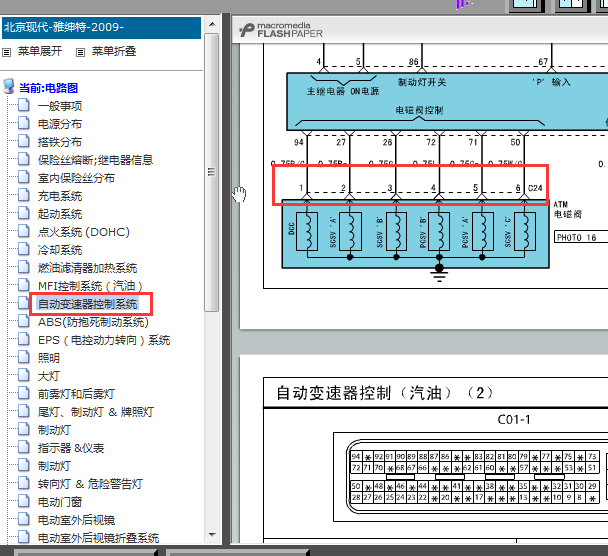Click the page icon beside 指示器 &仪表
The height and width of the screenshot is (556, 608).
[x=24, y=447]
